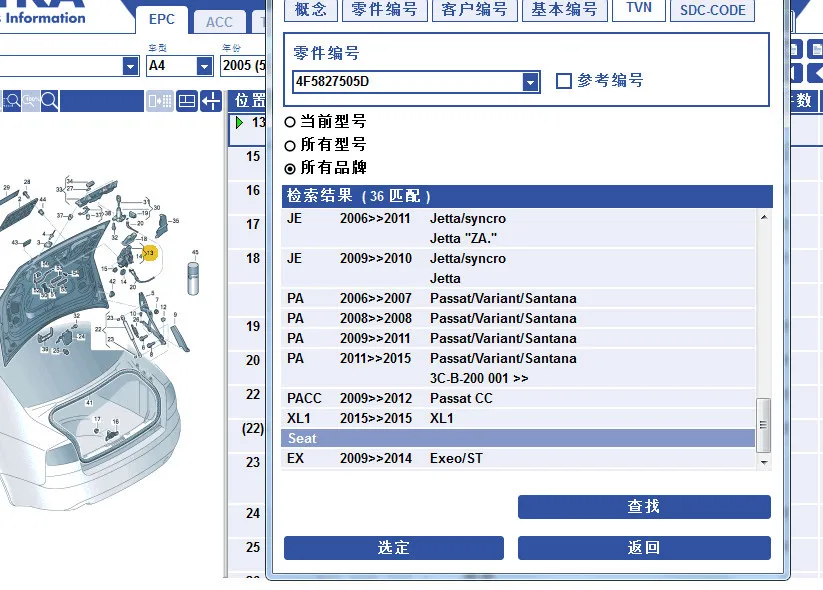Viewport: 823px width, 590px height.
Task: Open the TVN tab
Action: point(639,9)
